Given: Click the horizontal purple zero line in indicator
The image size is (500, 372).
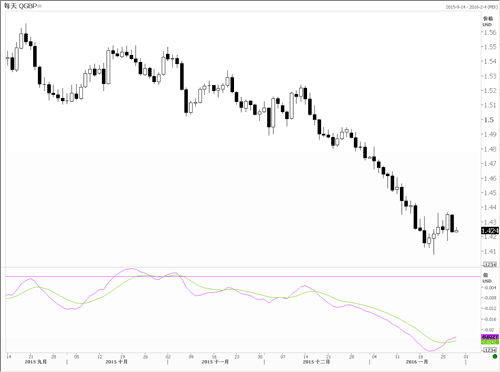Looking at the screenshot, I should pos(243,276).
